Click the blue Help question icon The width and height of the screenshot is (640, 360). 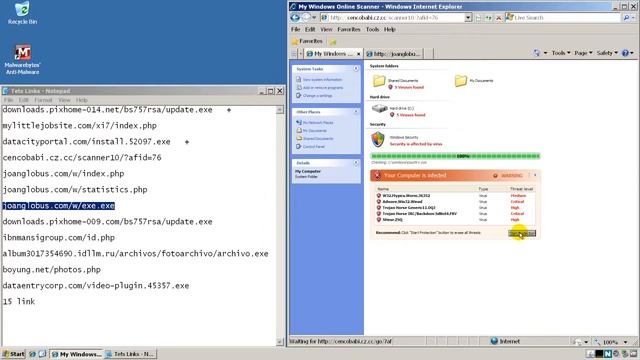(625, 53)
